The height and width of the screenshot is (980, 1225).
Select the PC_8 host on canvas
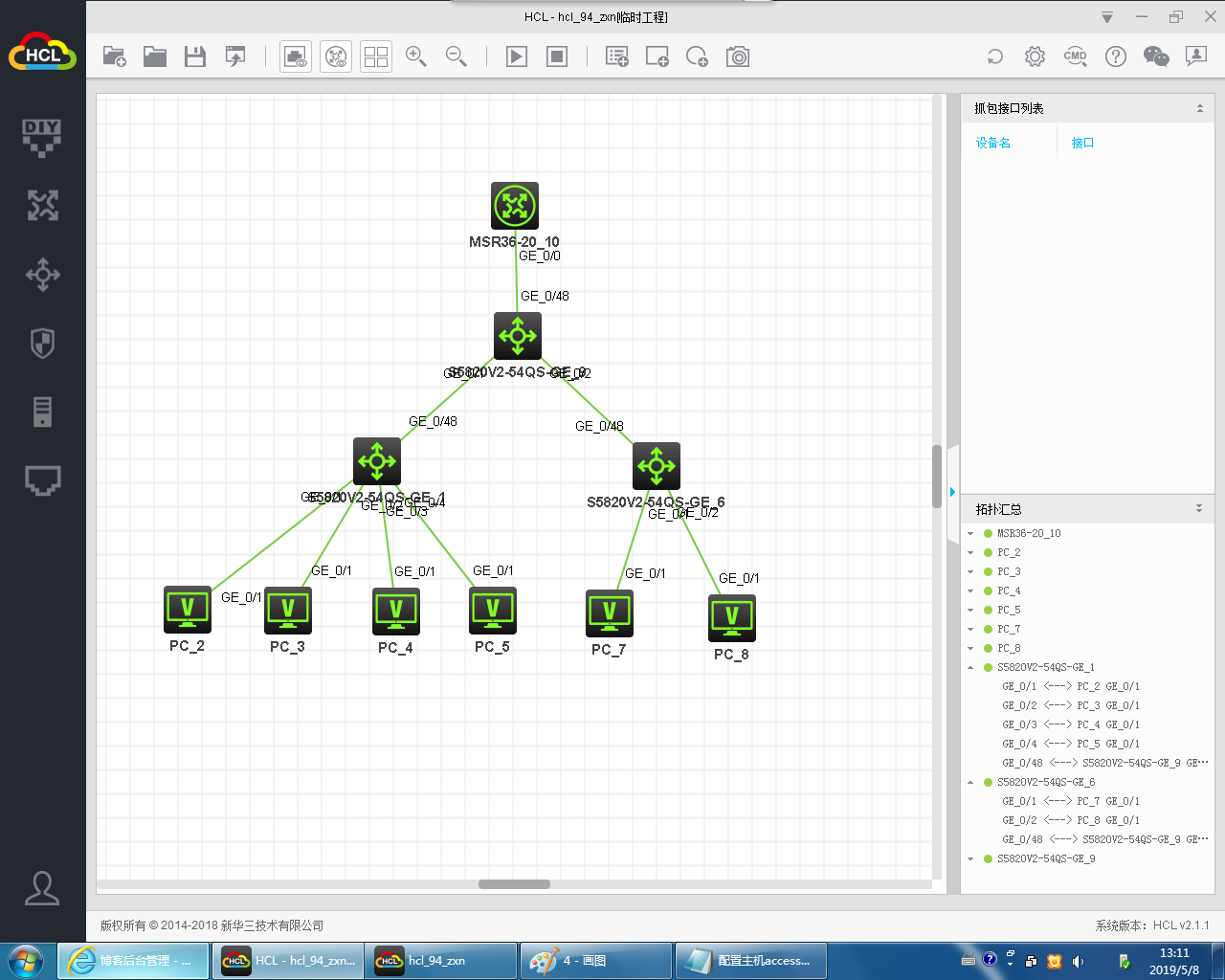[732, 618]
